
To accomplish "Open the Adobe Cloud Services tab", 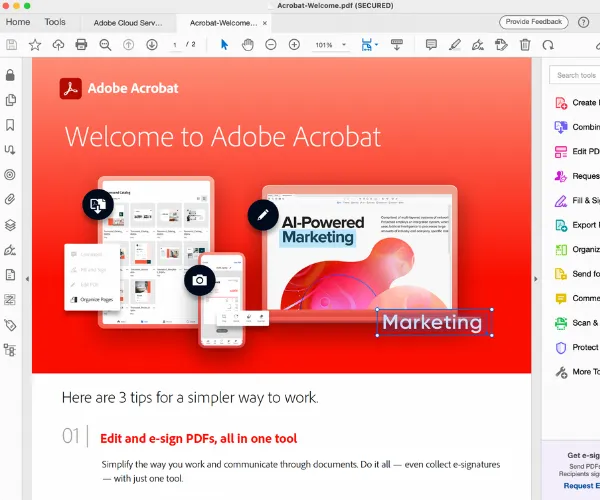I will coord(128,23).
